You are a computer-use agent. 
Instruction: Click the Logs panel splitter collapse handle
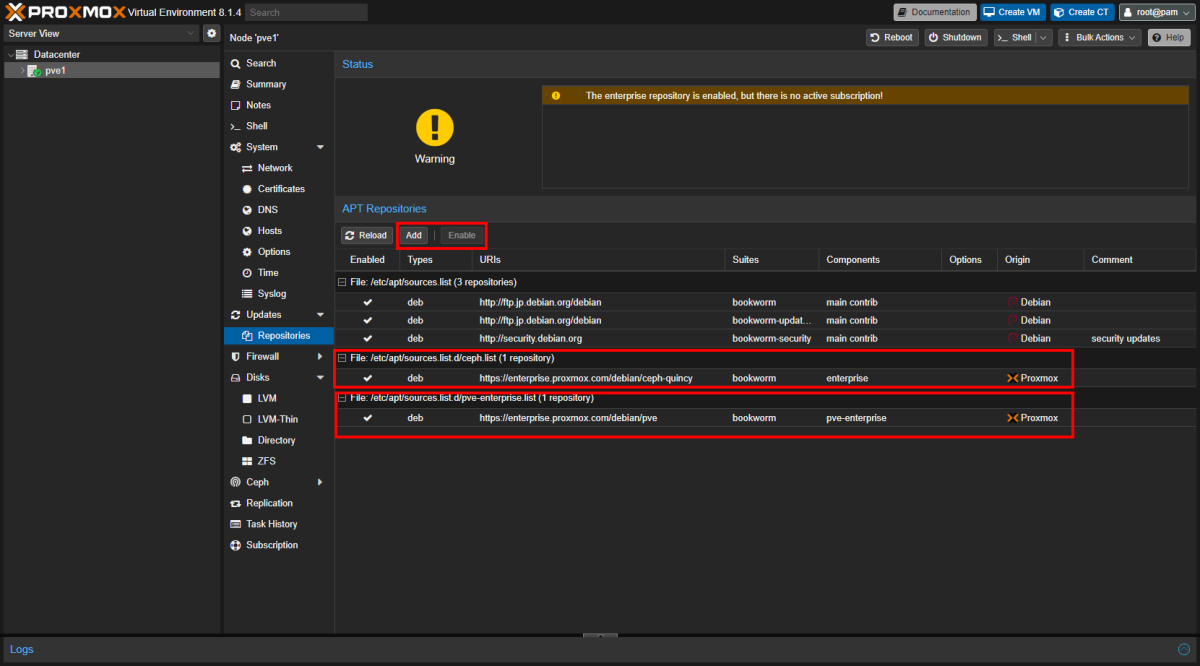(600, 635)
